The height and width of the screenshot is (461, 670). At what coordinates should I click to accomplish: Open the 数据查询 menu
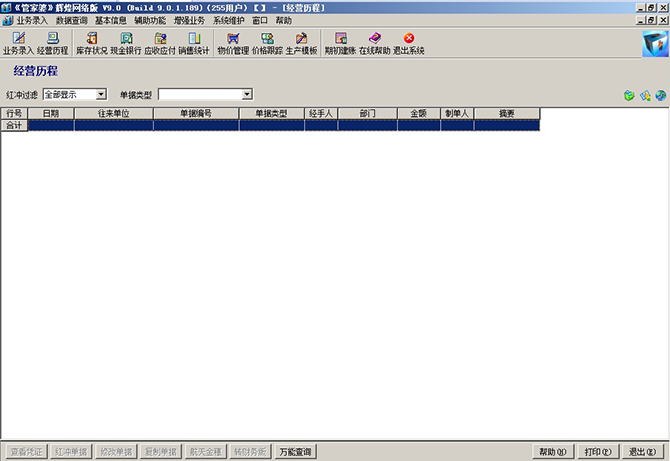(x=71, y=20)
